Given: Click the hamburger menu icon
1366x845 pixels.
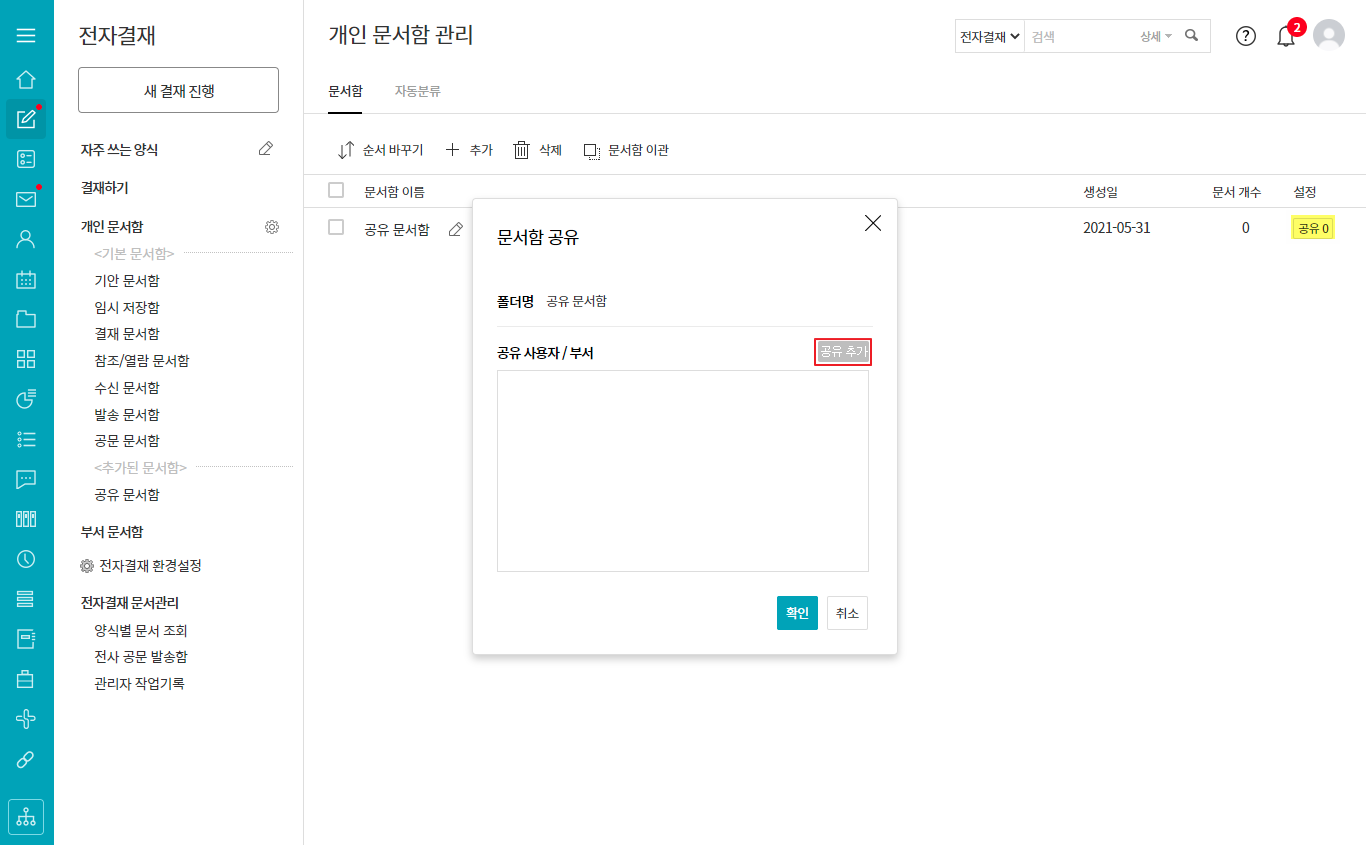Looking at the screenshot, I should click(x=26, y=36).
